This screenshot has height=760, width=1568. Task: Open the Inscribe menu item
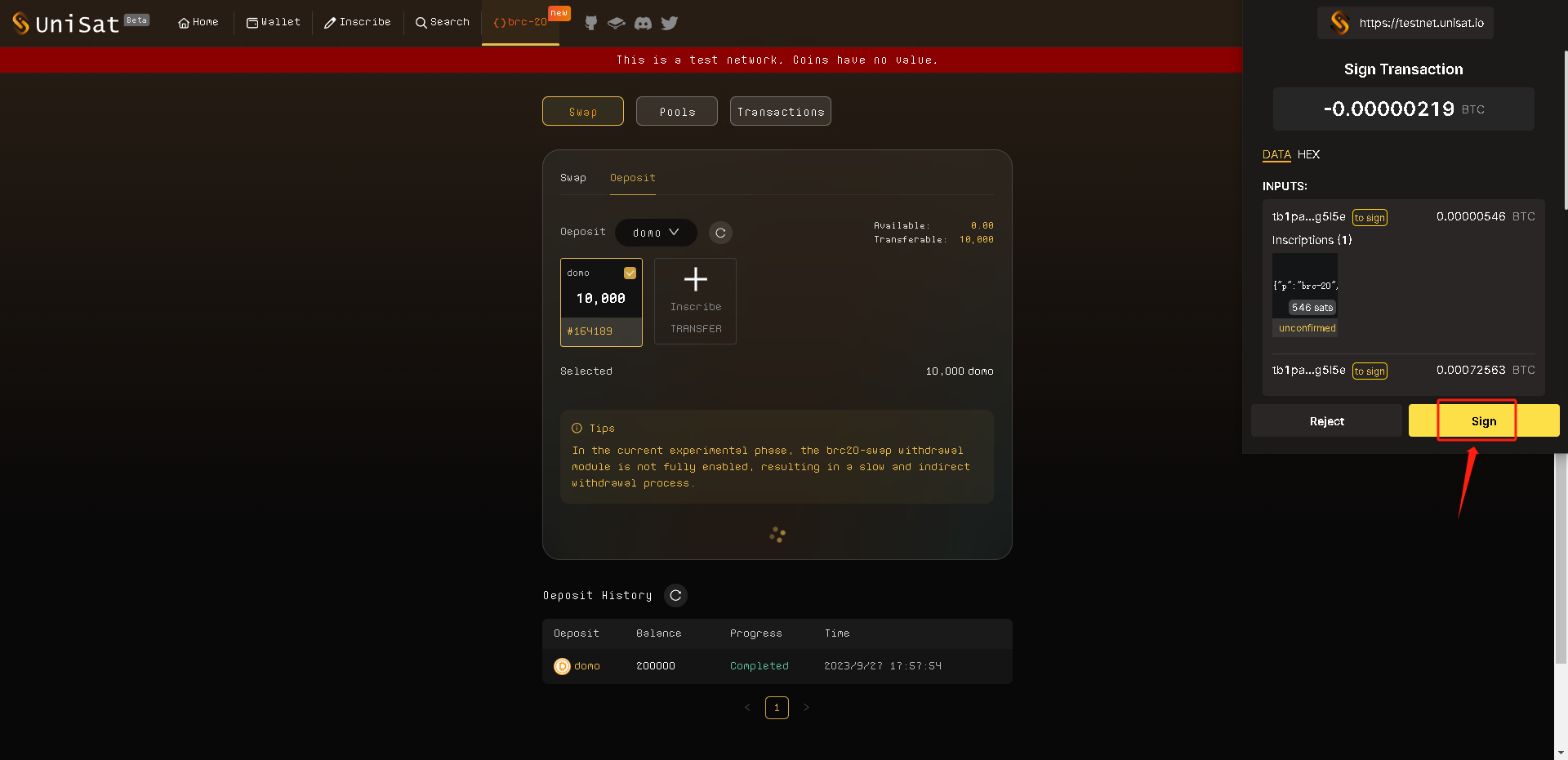358,22
